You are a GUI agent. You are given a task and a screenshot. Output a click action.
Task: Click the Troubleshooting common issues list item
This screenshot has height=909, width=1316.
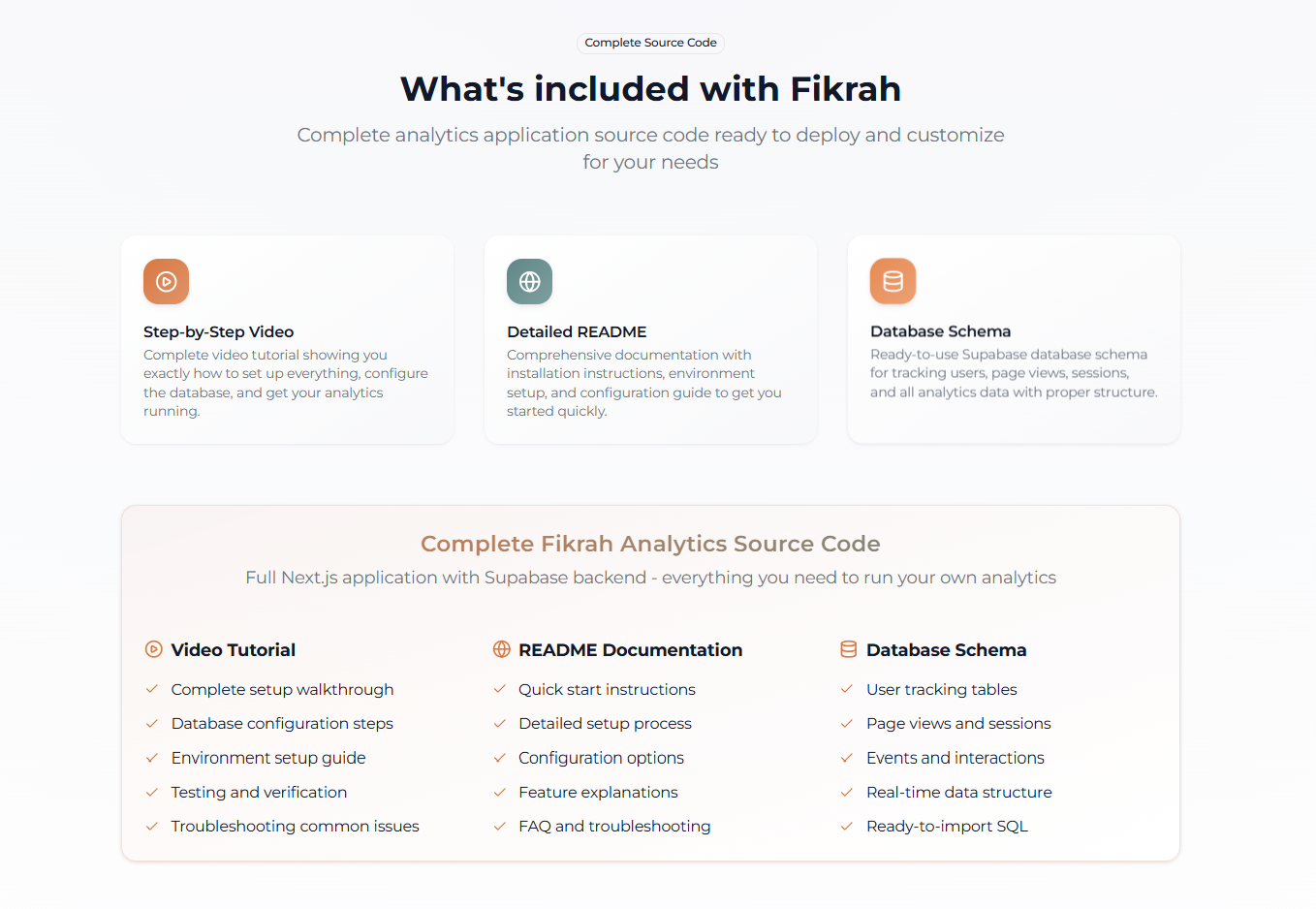pos(295,827)
